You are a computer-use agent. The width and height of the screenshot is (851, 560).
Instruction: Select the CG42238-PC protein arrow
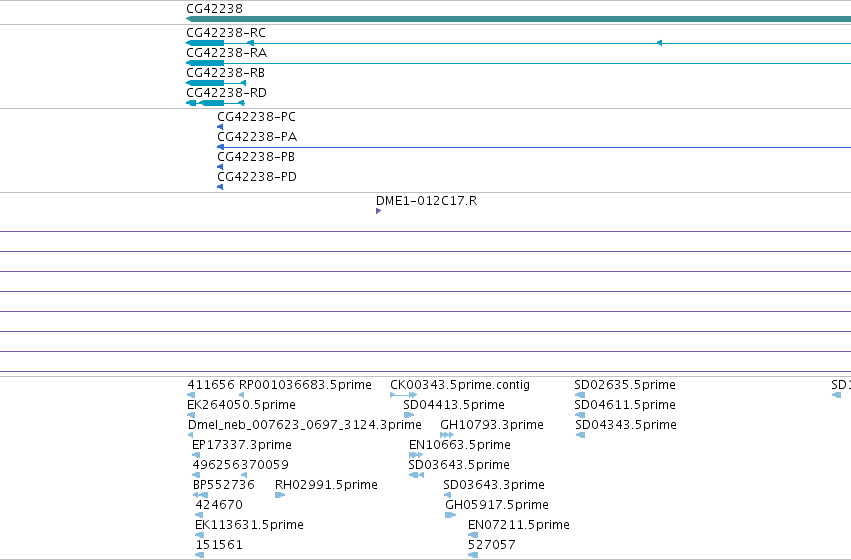point(220,127)
